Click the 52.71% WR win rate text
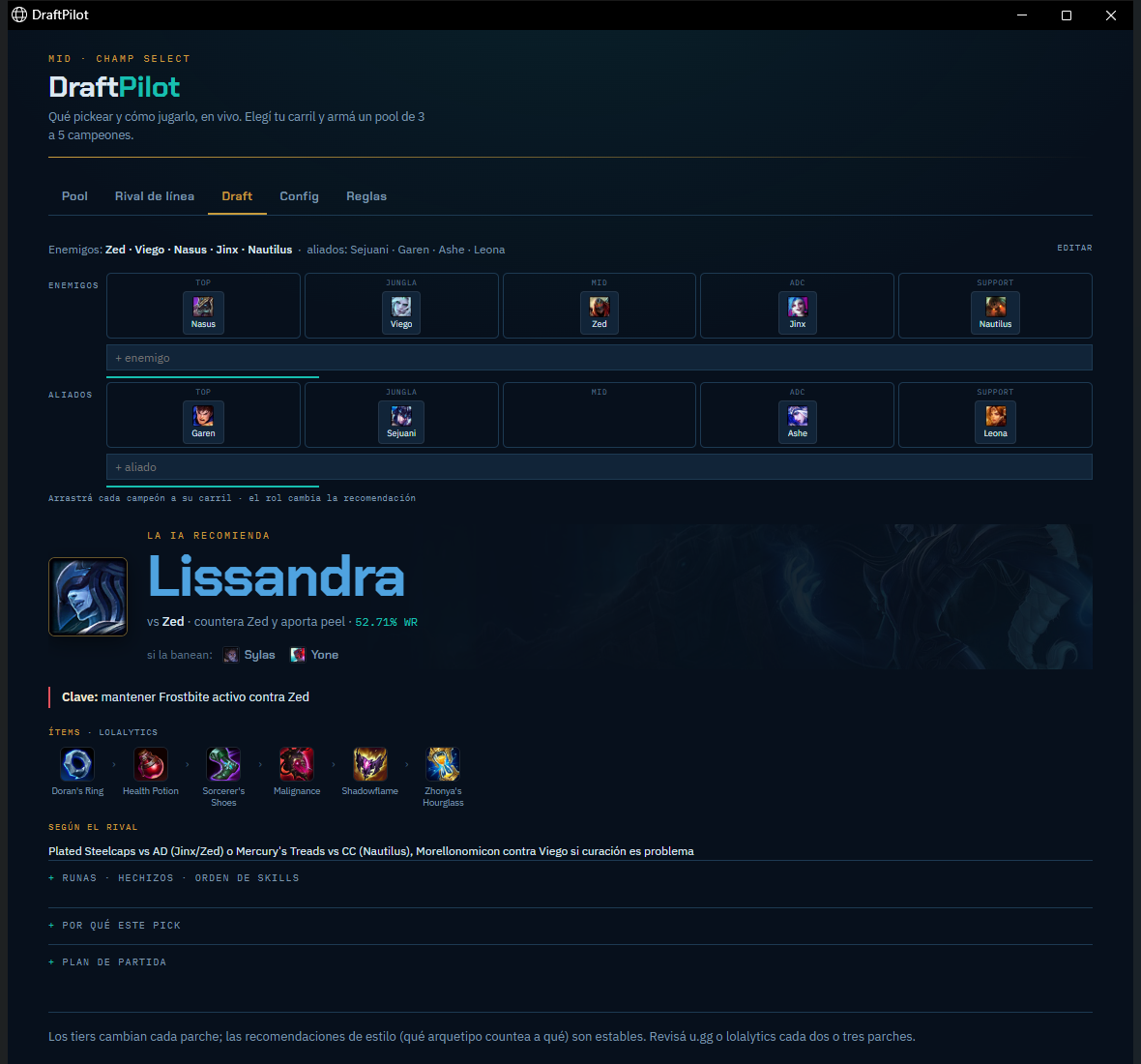Screen dimensions: 1141x1064 click(x=386, y=622)
